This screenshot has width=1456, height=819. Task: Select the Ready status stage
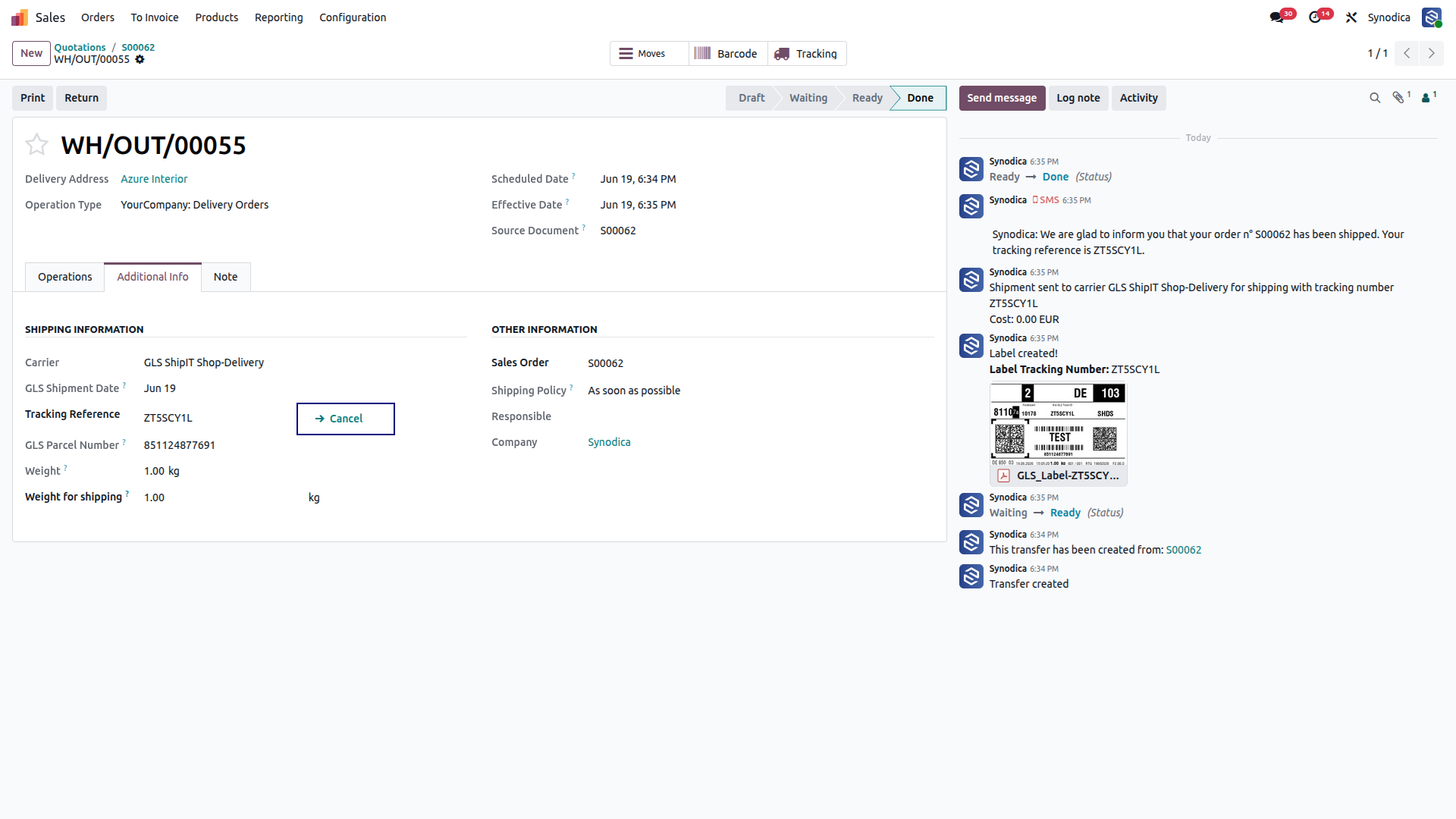(x=867, y=98)
